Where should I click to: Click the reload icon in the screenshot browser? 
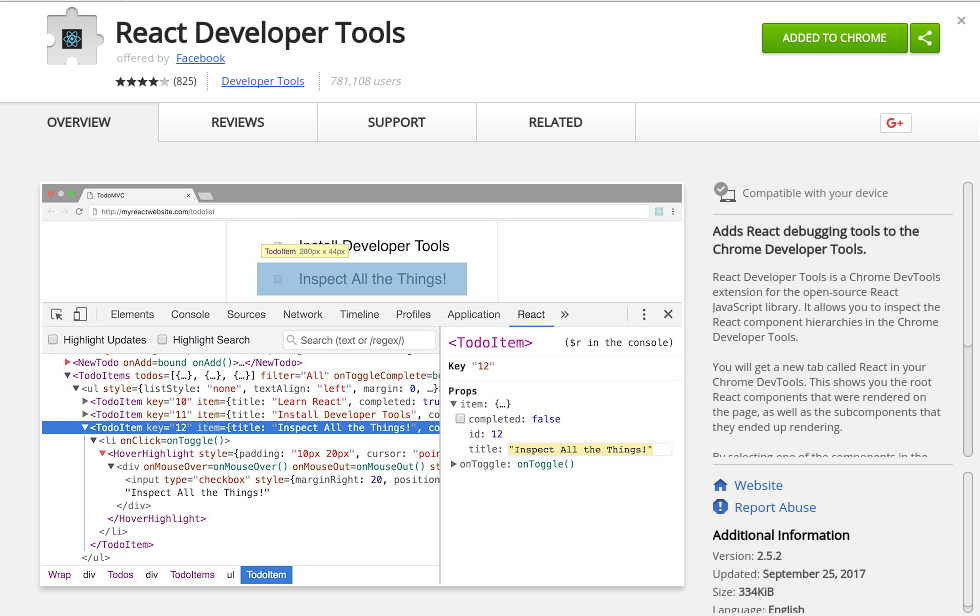point(79,212)
